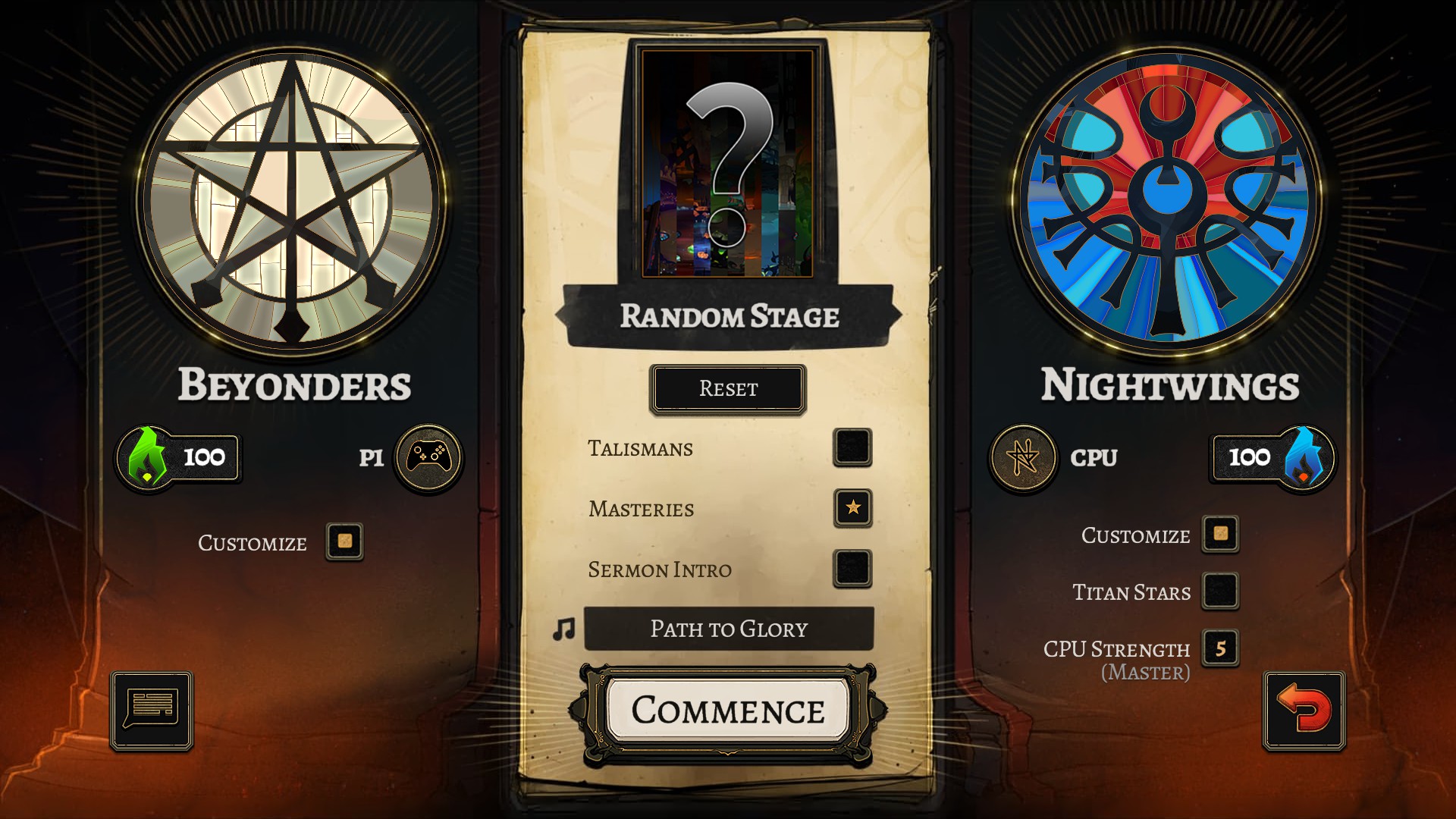The height and width of the screenshot is (819, 1456).
Task: Toggle the Titan Stars checkbox
Action: (x=1220, y=591)
